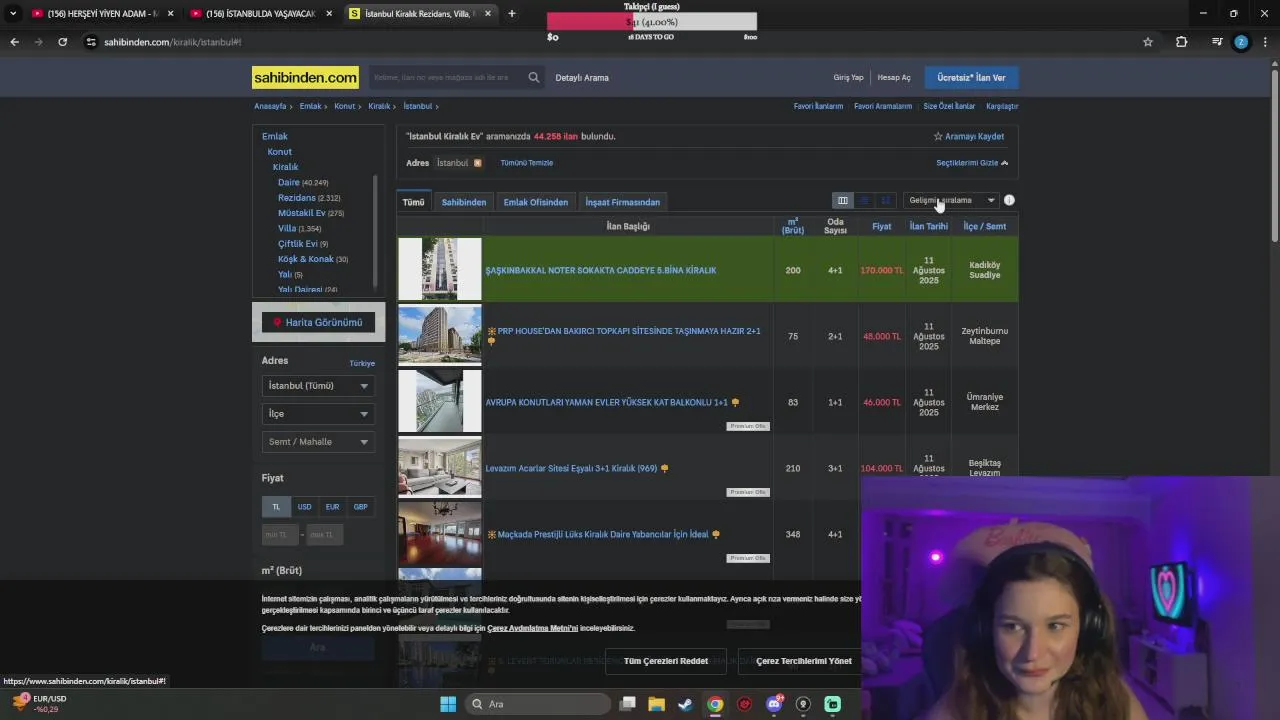Image resolution: width=1280 pixels, height=720 pixels.
Task: Sort listings by İlan Tarihi column
Action: pyautogui.click(x=928, y=226)
